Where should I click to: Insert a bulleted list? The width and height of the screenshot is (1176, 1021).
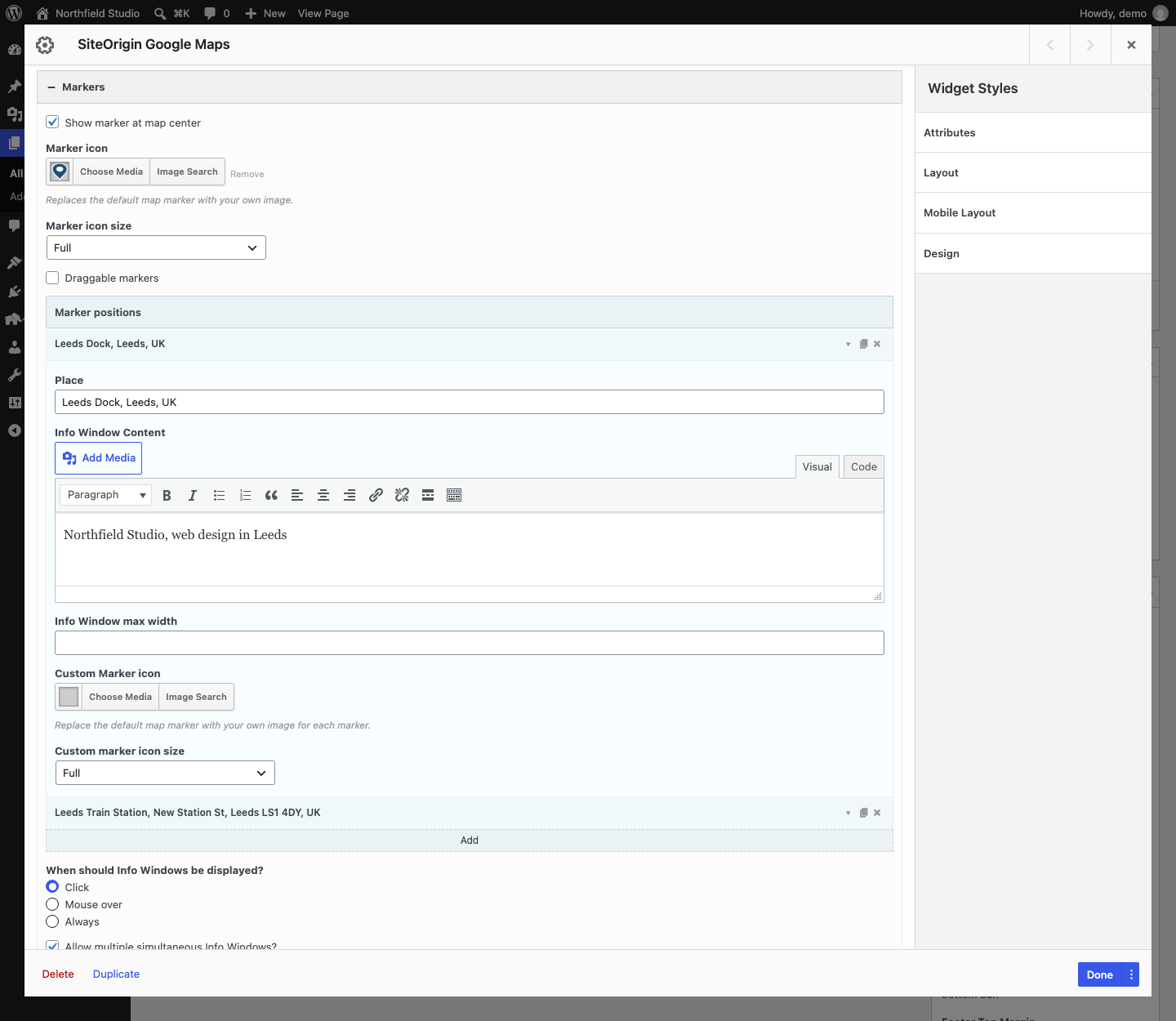pos(219,495)
